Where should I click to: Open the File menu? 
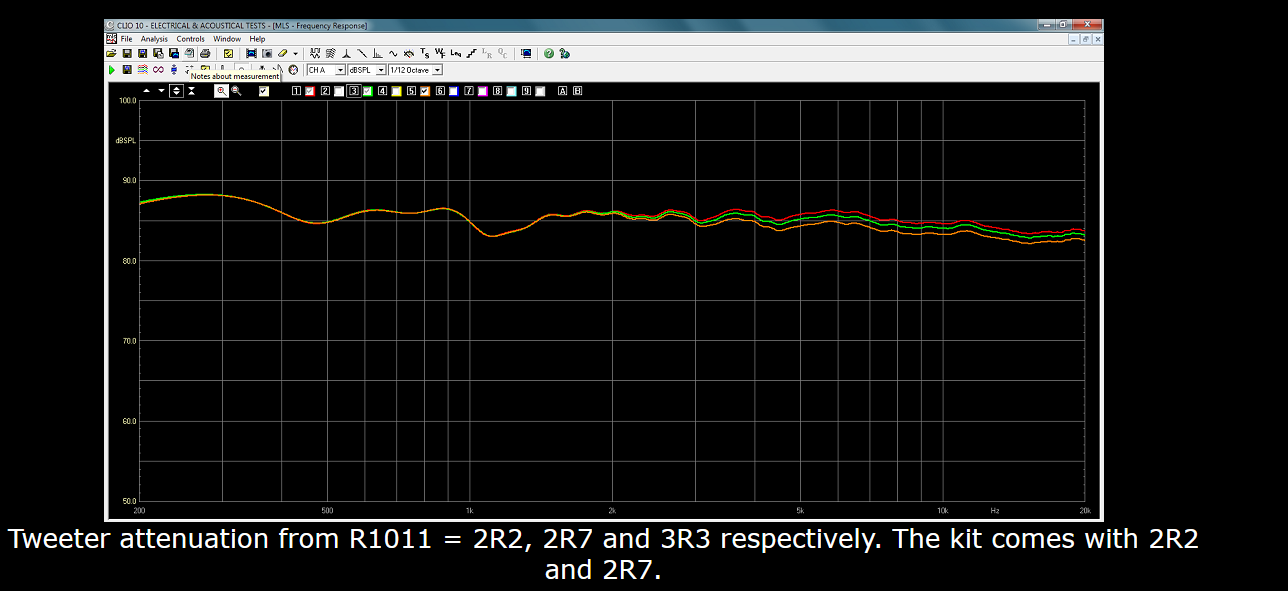point(127,39)
